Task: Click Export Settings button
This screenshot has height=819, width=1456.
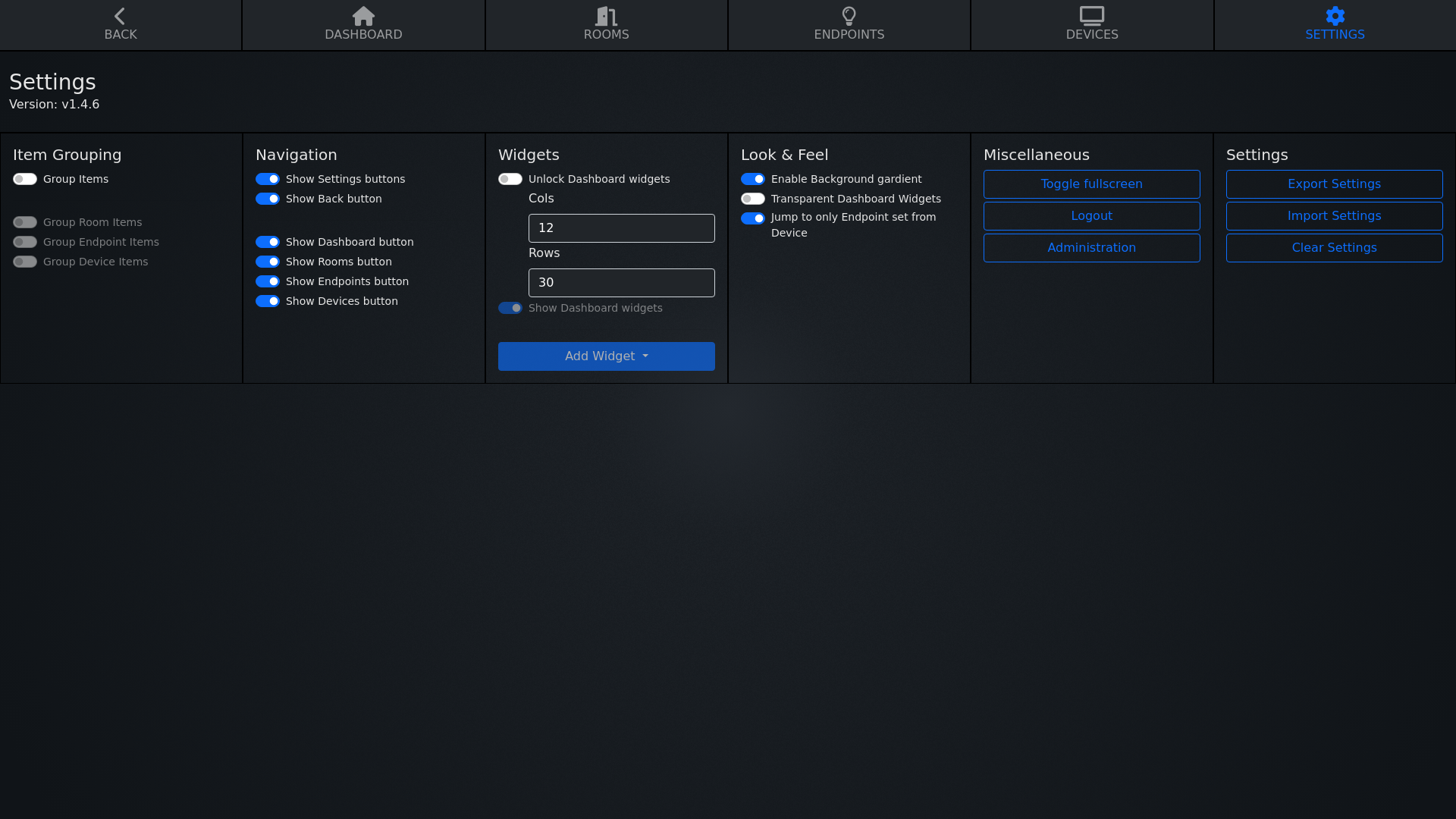Action: pos(1334,184)
